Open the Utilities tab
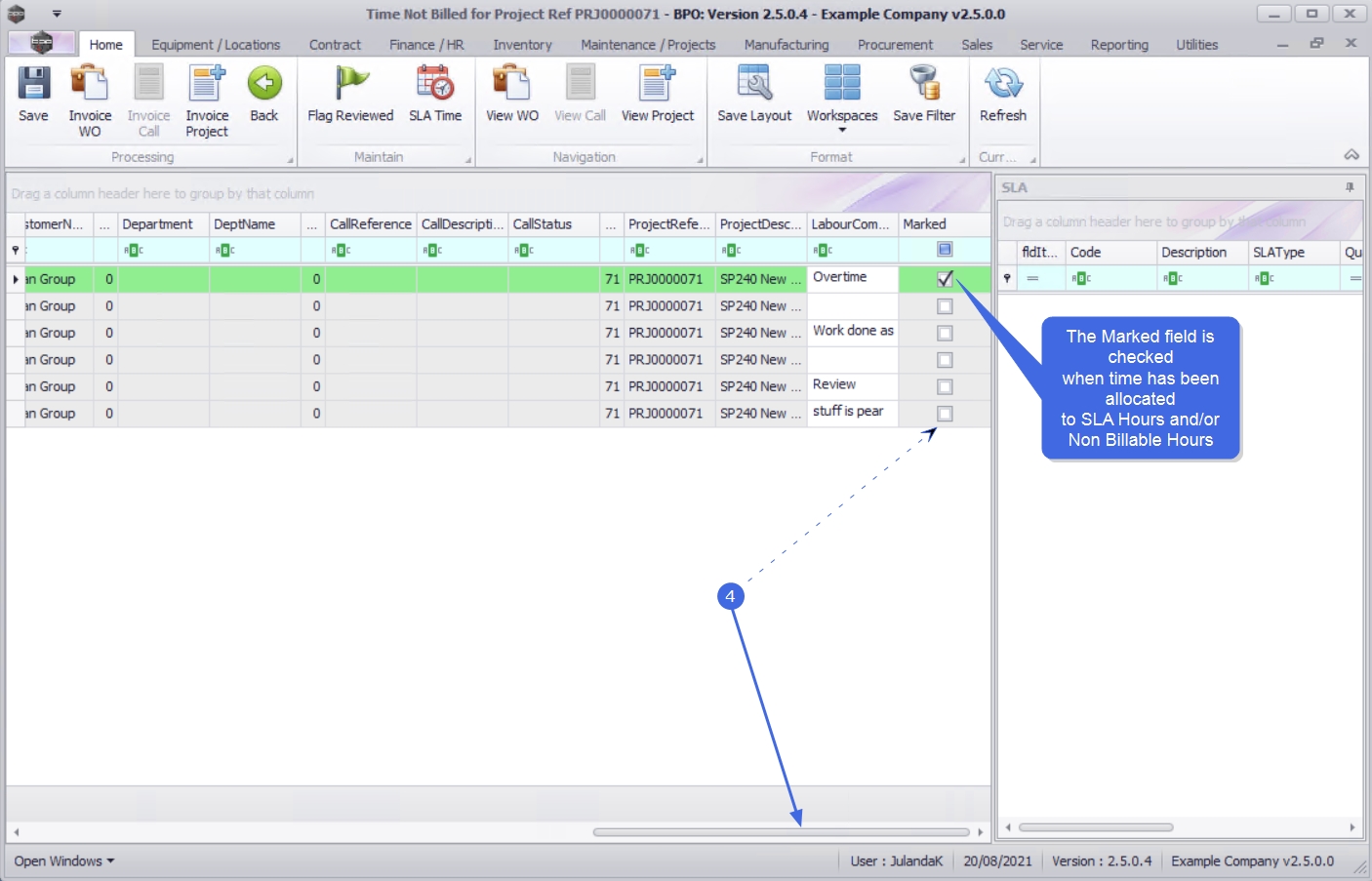Screen dimensions: 1372x881 (x=1196, y=45)
